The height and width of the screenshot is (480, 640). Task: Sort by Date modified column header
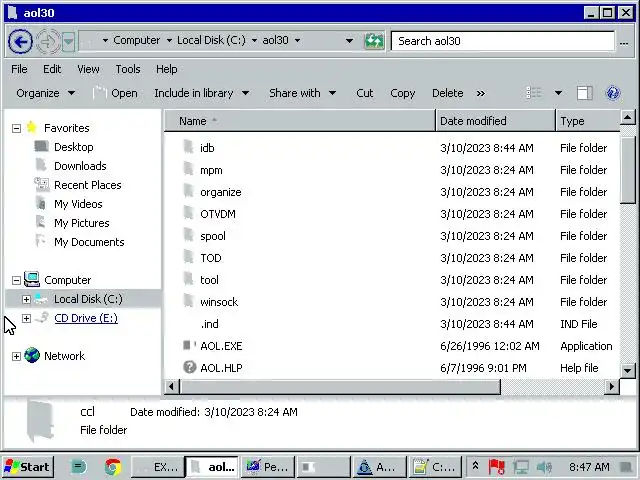[496, 121]
